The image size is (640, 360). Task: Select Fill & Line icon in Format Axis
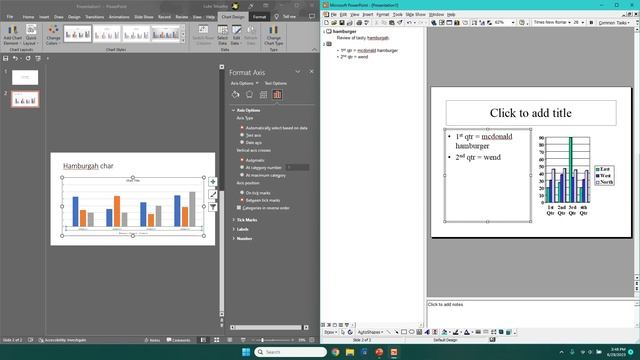pos(236,95)
